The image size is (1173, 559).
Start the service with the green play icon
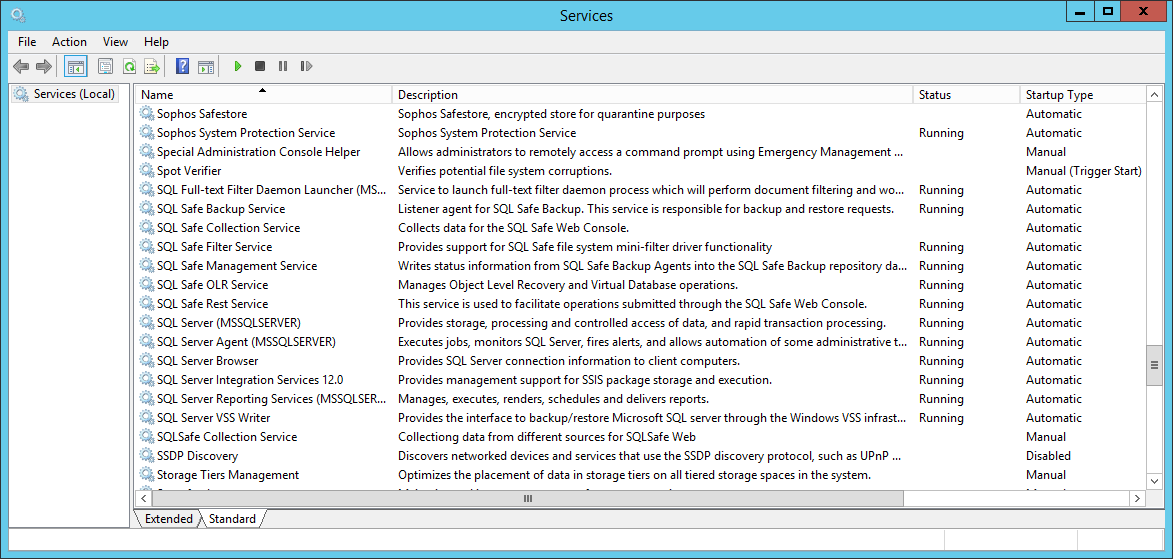[238, 67]
